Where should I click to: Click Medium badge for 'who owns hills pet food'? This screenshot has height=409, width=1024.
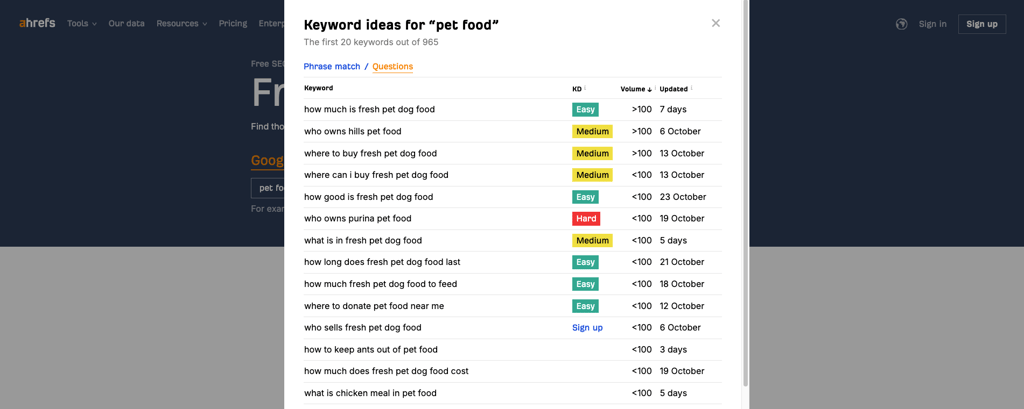pos(592,131)
